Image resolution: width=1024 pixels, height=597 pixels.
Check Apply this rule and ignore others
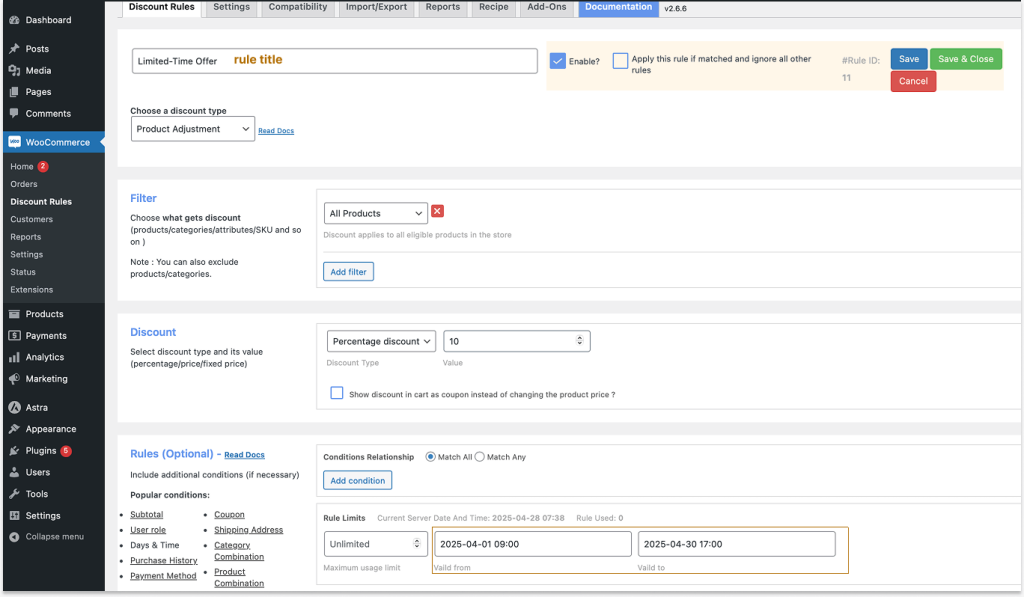click(x=620, y=61)
